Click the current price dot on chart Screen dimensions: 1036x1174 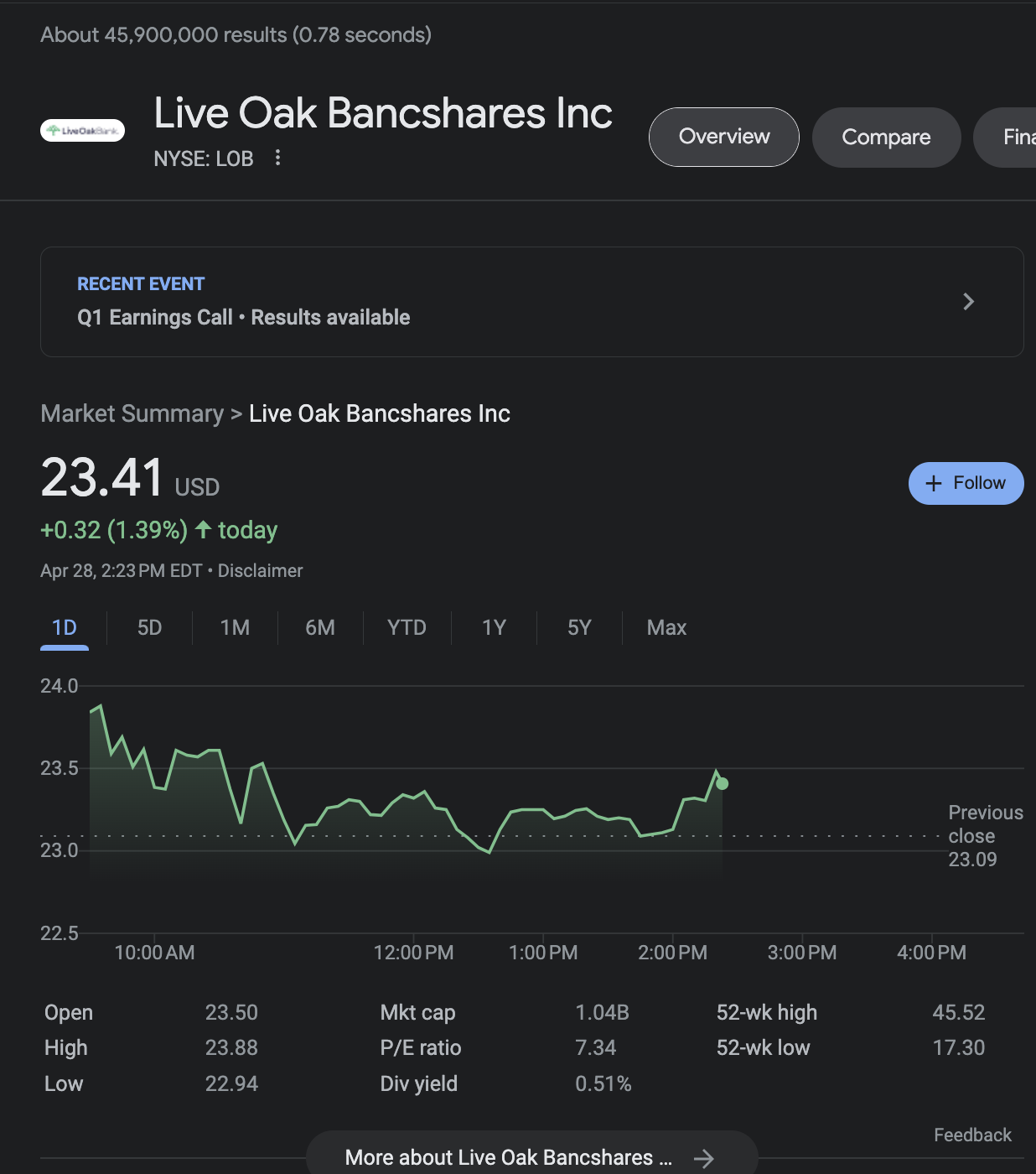click(723, 783)
